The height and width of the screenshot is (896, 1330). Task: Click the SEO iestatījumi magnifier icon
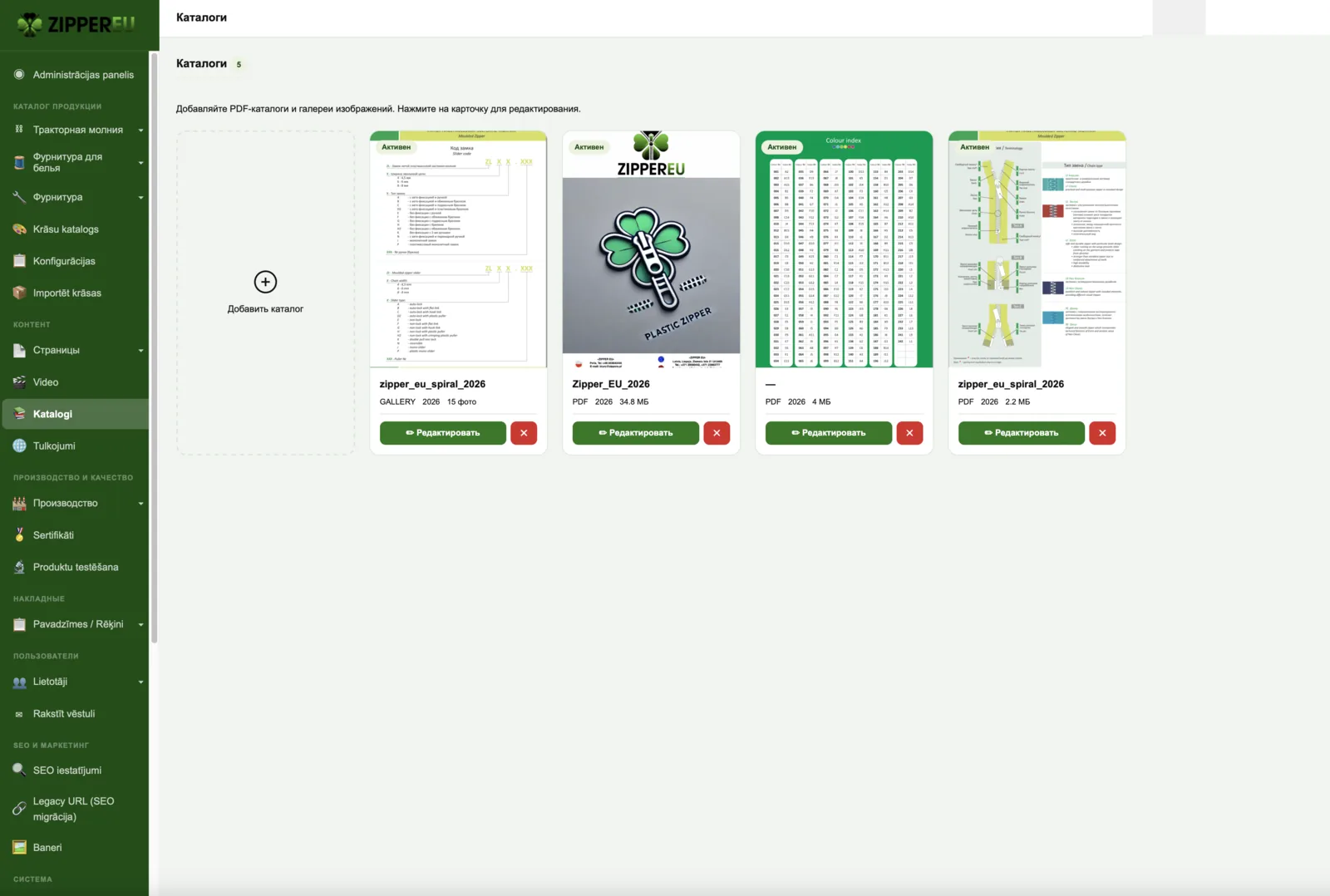[19, 770]
